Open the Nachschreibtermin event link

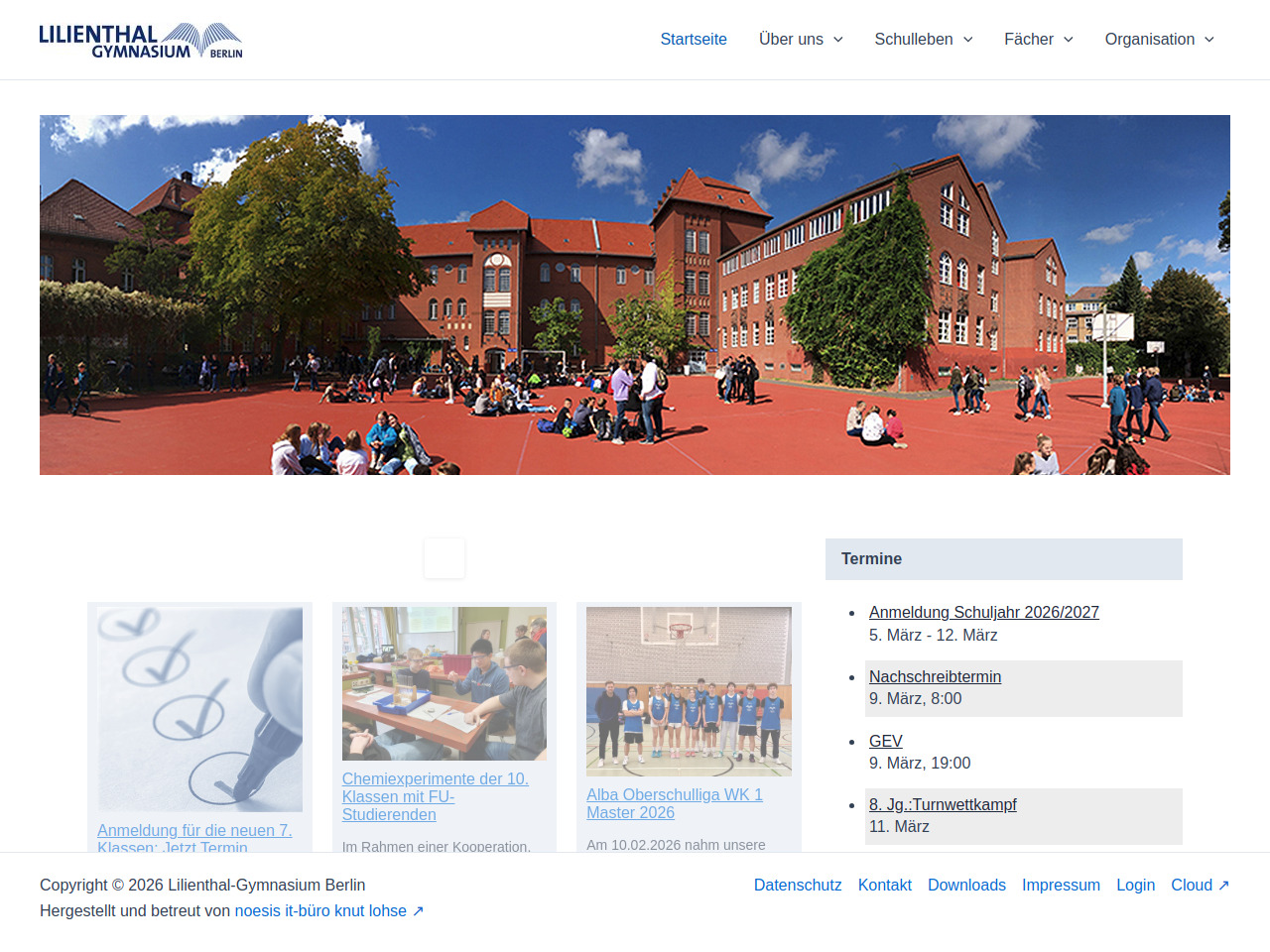(x=935, y=676)
